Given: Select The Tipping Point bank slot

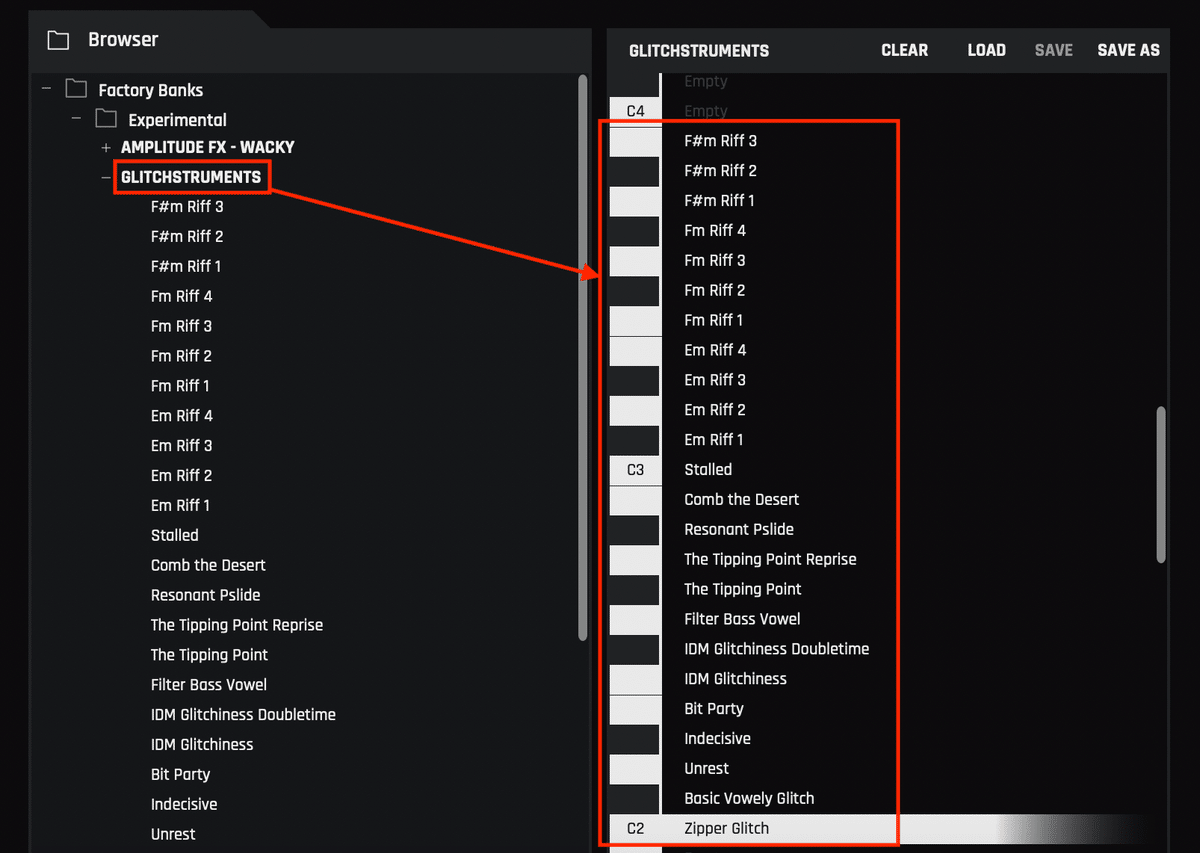Looking at the screenshot, I should tap(743, 589).
